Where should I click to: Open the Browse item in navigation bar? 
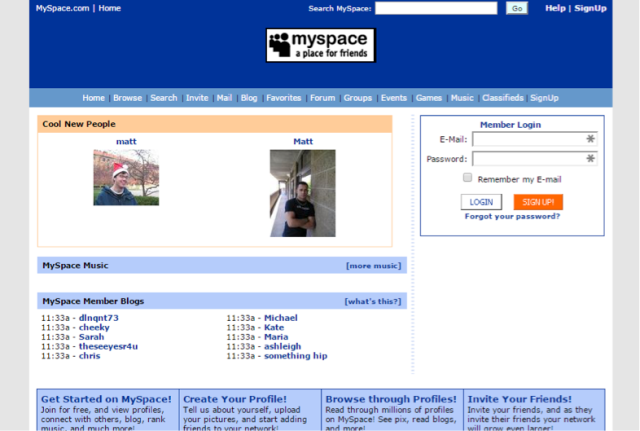pos(127,98)
